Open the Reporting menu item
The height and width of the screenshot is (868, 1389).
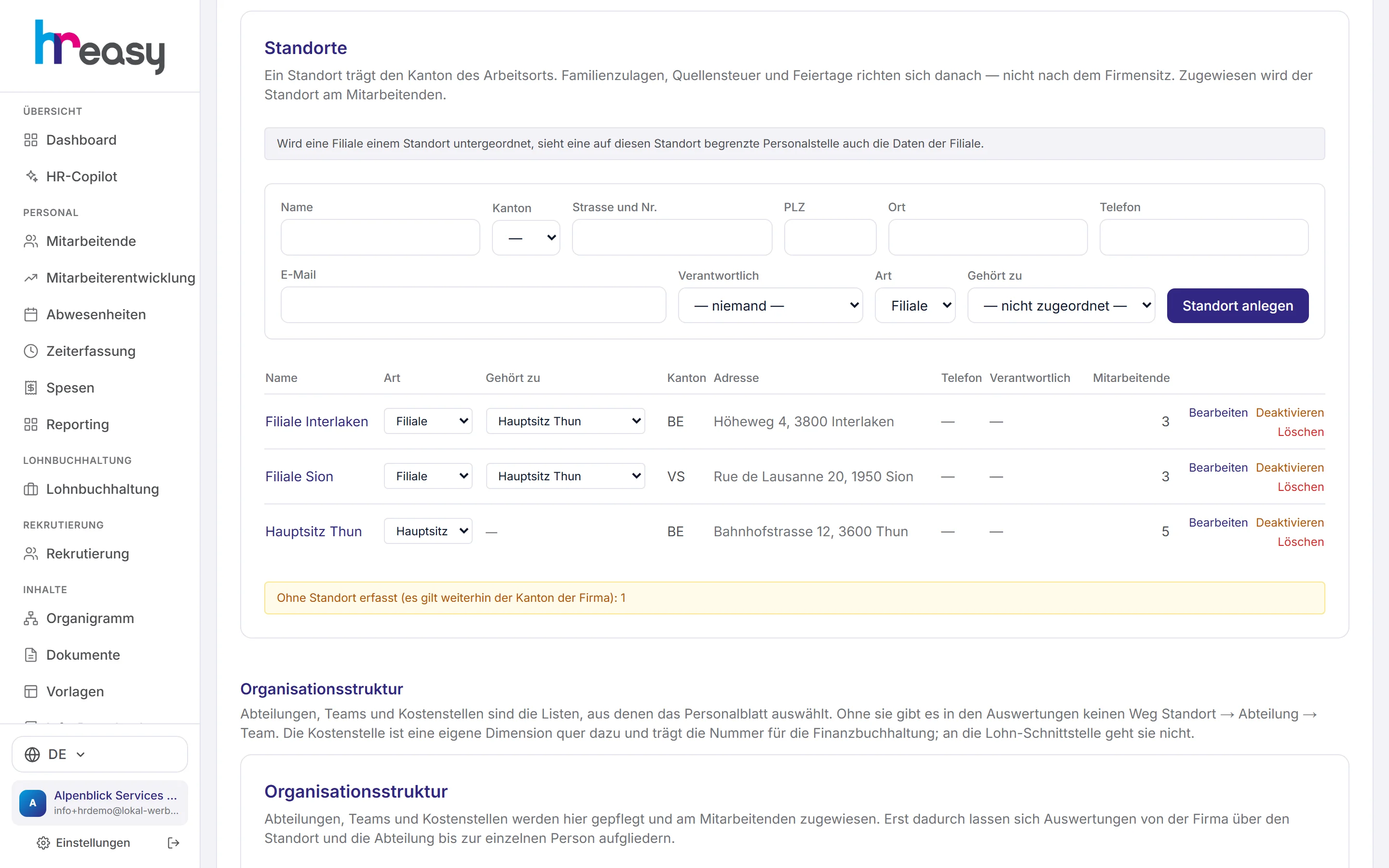100,424
